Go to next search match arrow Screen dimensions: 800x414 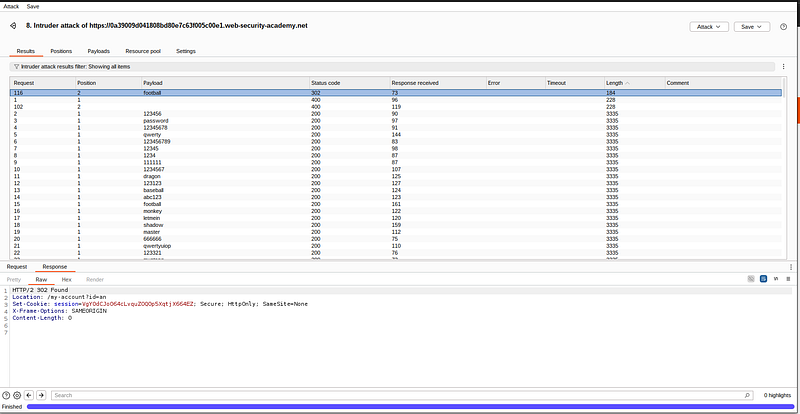coord(41,395)
